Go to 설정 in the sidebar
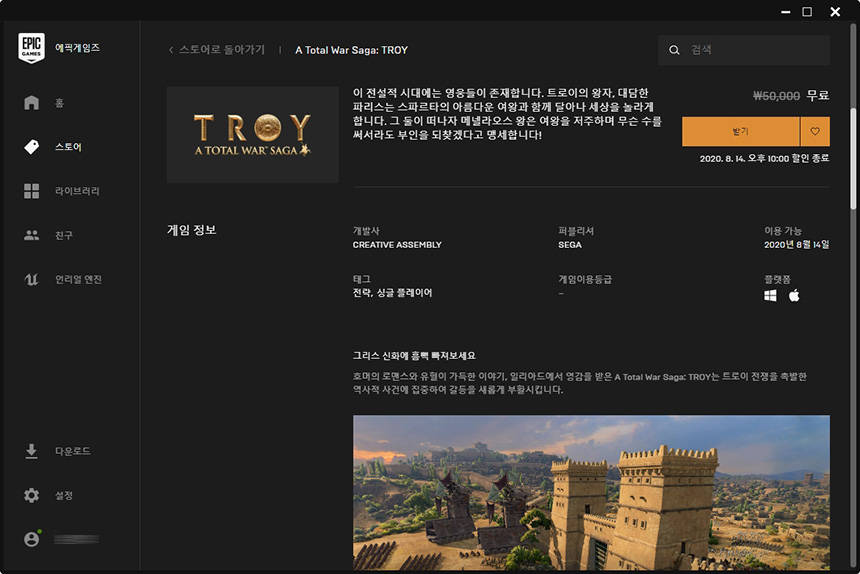The height and width of the screenshot is (574, 860). tap(64, 496)
